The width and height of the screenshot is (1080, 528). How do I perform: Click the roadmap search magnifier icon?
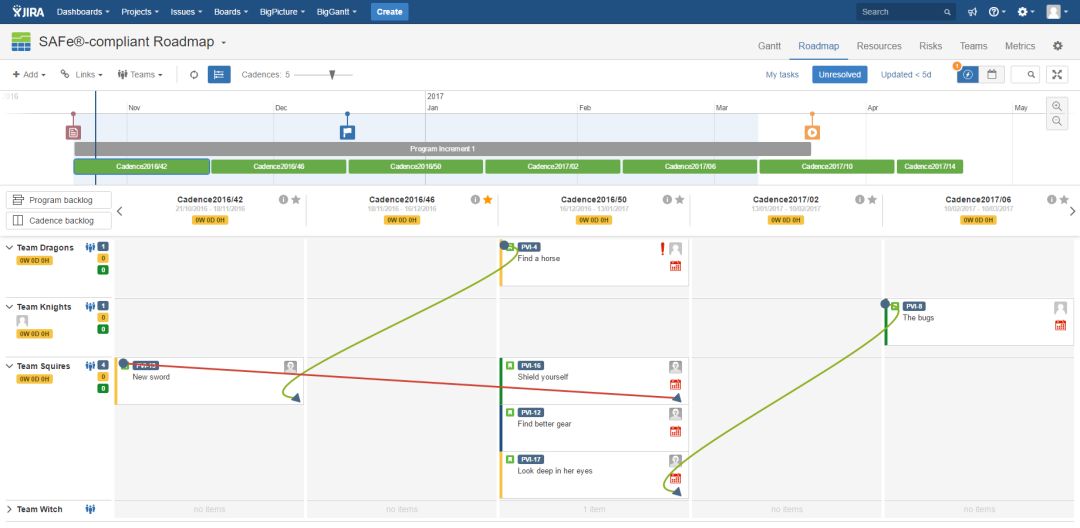[1031, 74]
